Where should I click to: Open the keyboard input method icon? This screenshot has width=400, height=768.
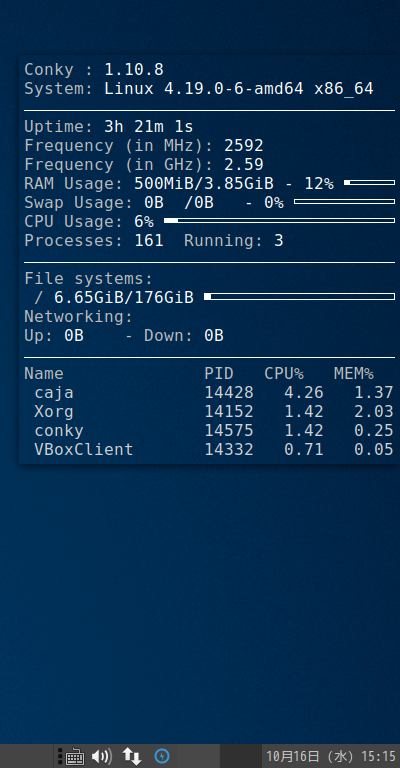74,757
